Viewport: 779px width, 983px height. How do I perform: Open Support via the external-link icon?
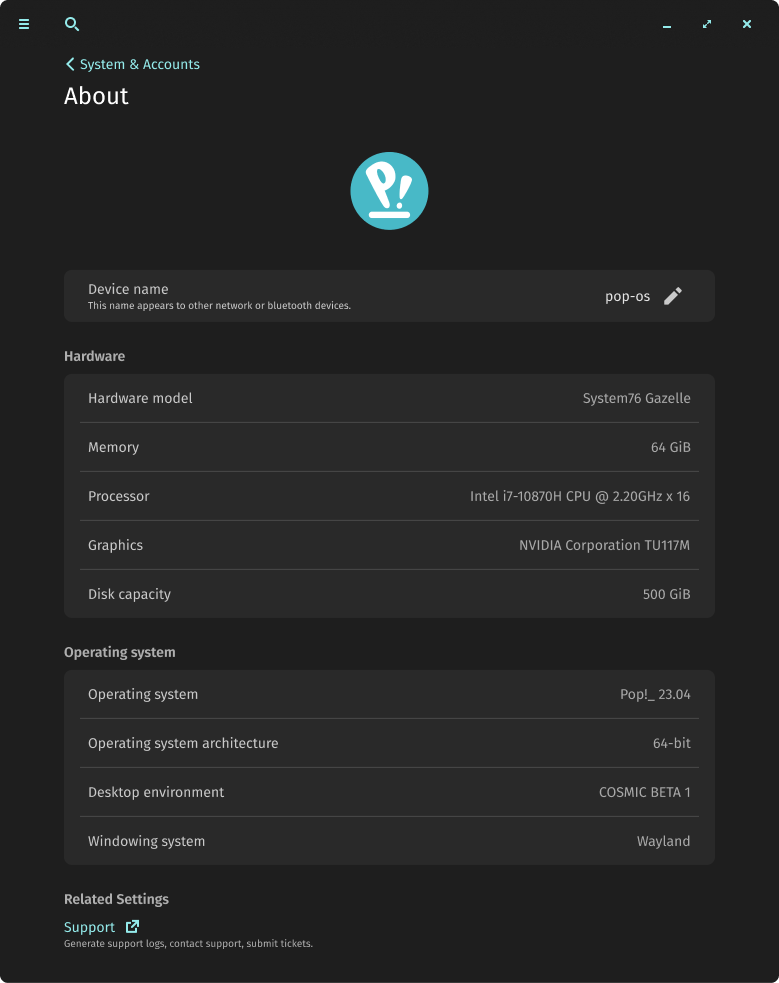[x=132, y=926]
